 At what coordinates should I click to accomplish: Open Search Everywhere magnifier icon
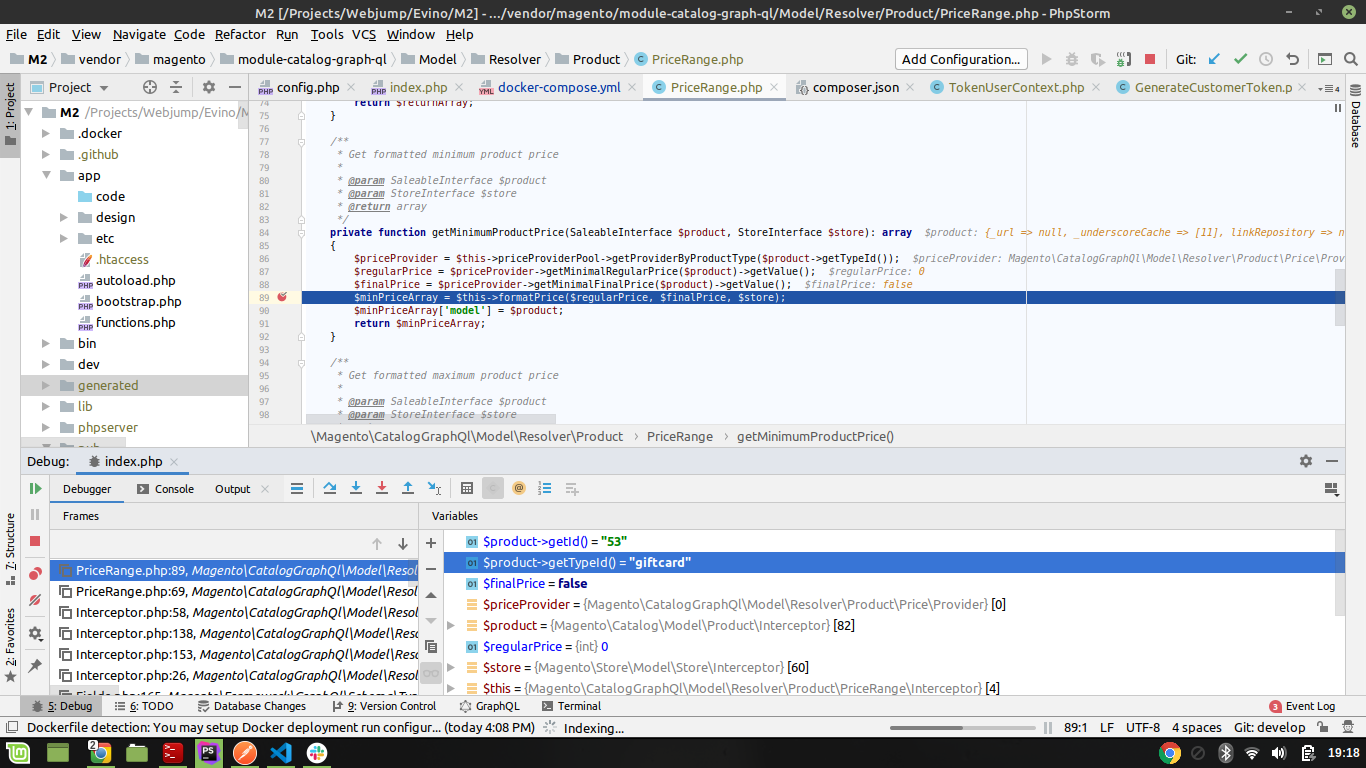coord(1351,59)
